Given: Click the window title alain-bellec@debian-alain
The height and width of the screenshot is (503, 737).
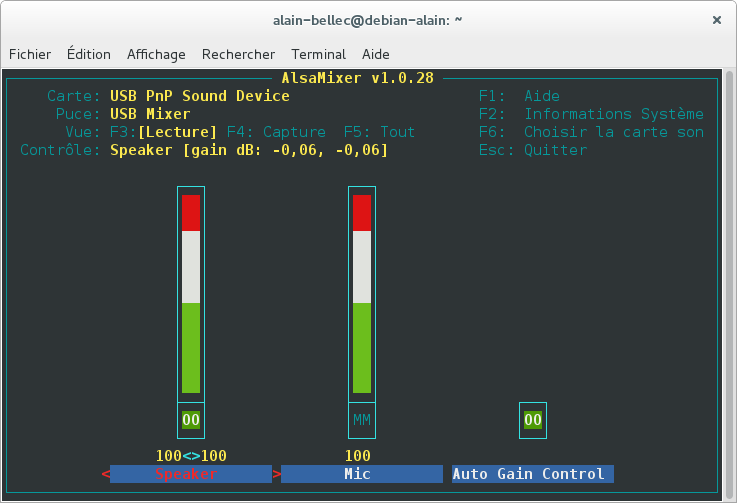Looking at the screenshot, I should (x=368, y=20).
